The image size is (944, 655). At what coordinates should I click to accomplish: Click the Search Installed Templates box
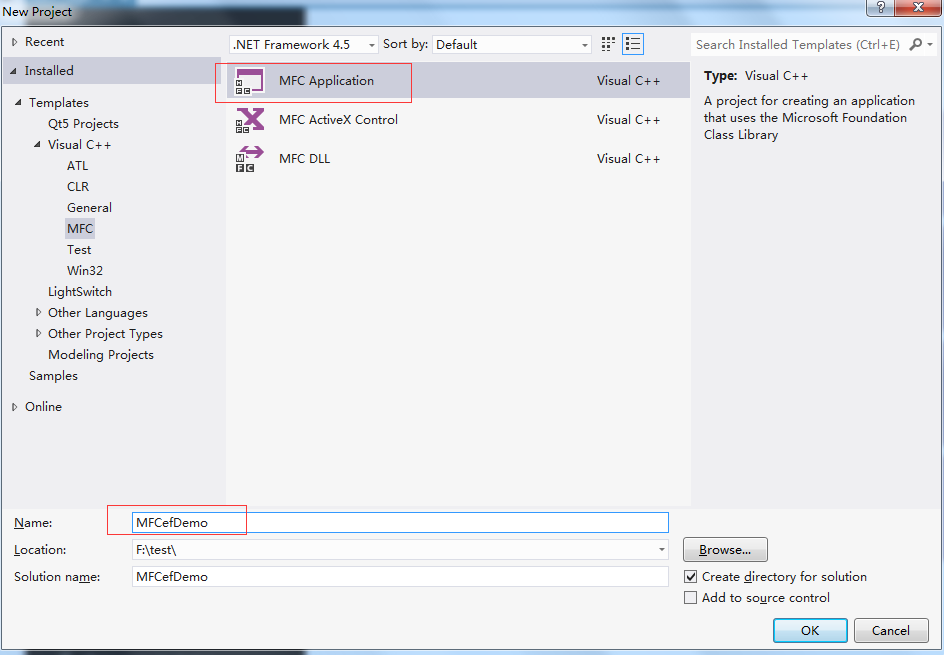(799, 45)
